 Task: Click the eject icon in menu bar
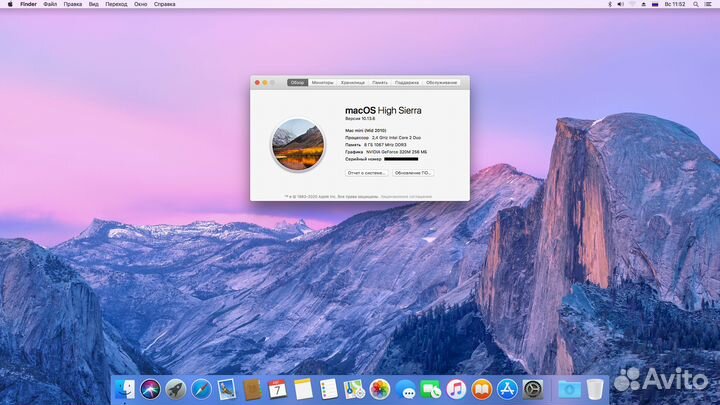point(643,4)
